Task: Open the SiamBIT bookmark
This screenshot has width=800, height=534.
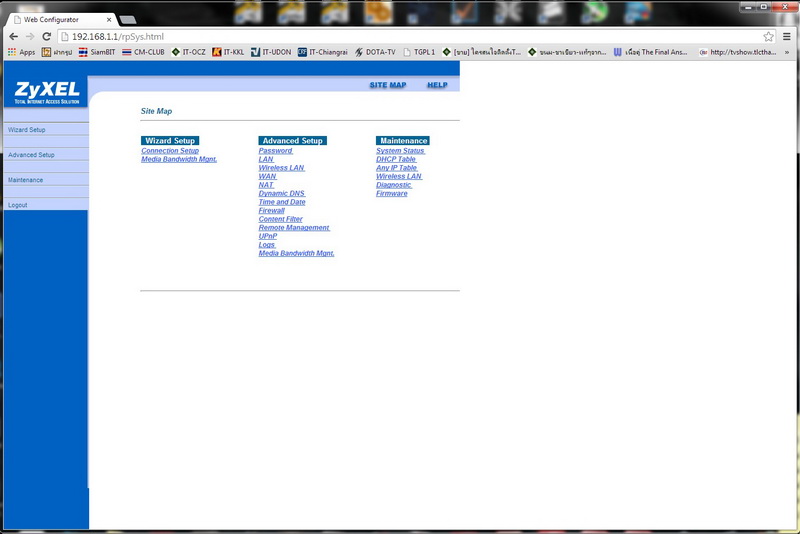Action: [x=97, y=52]
